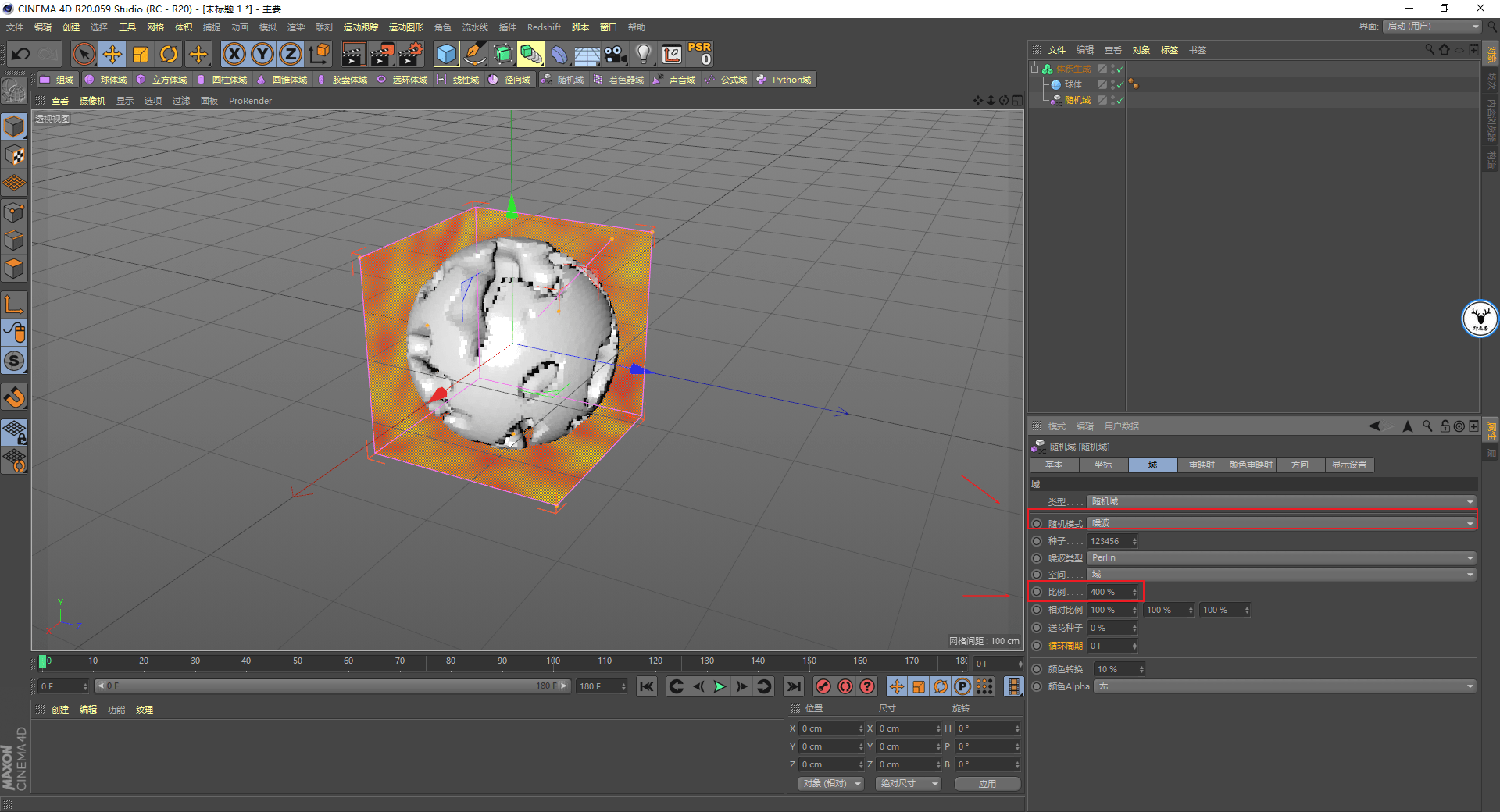Image resolution: width=1500 pixels, height=812 pixels.
Task: Lock the Z axis with the Z icon
Action: tap(290, 54)
